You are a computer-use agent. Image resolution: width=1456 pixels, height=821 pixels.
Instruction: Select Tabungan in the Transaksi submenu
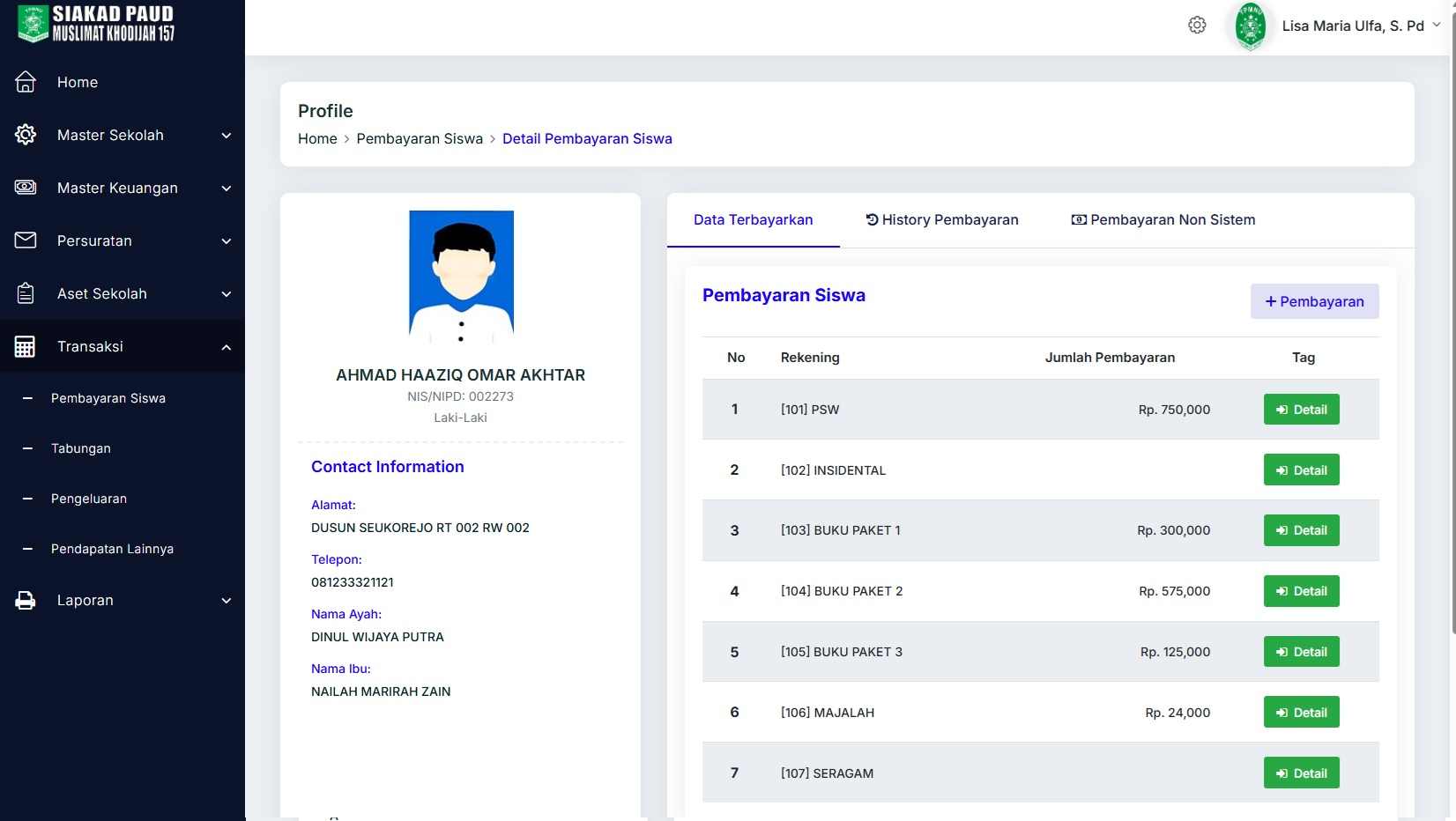[81, 448]
